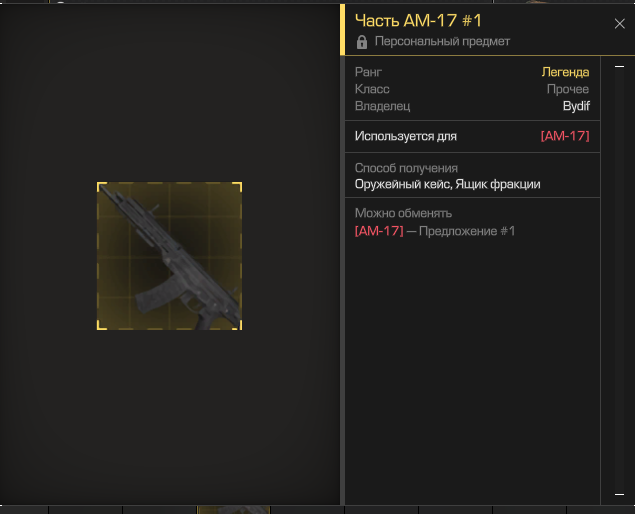Click the padlock personal item icon
This screenshot has width=635, height=514.
362,42
